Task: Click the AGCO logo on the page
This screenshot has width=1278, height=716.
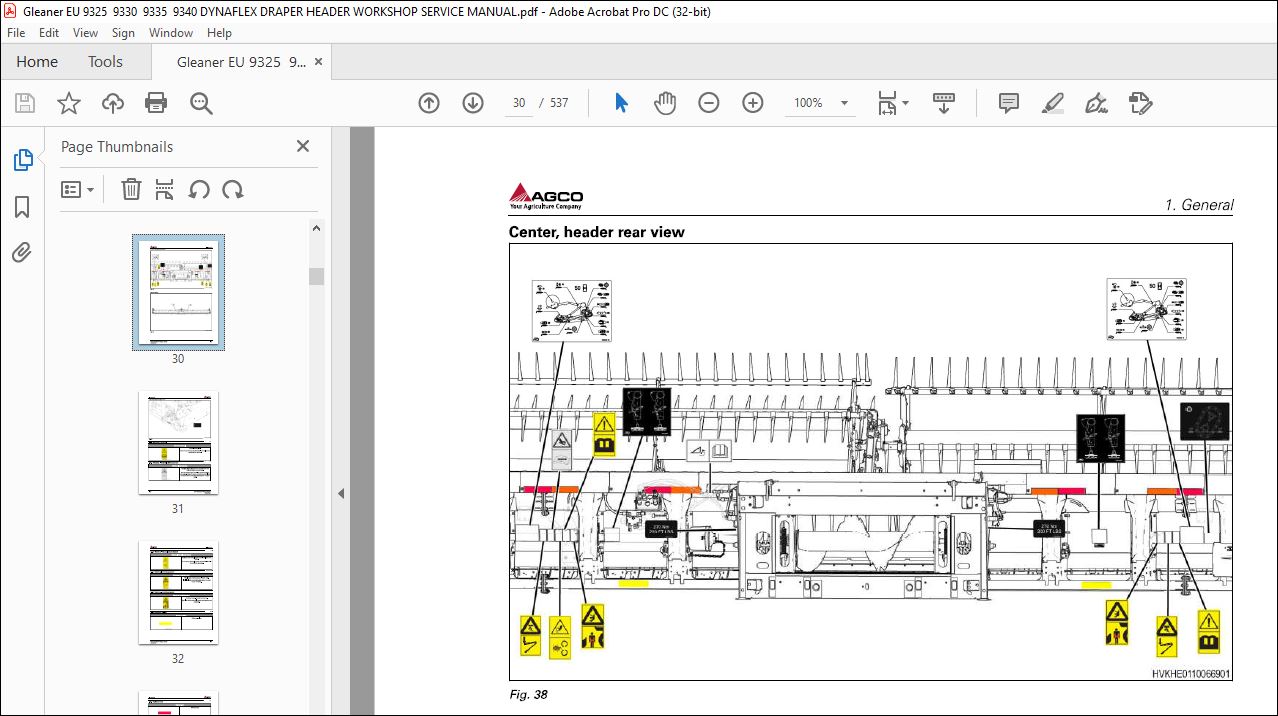Action: point(546,197)
